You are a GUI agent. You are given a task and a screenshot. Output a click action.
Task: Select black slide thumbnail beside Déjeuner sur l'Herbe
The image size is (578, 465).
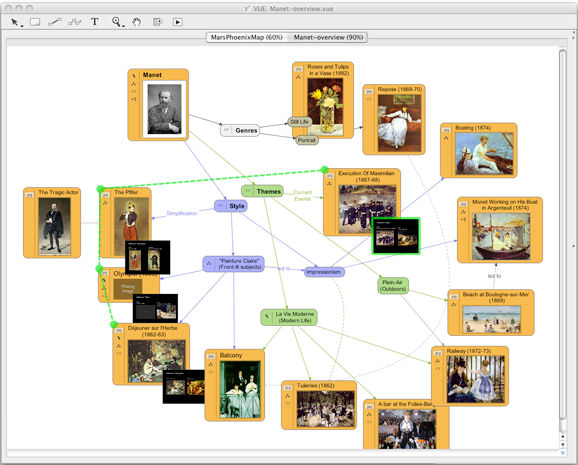184,386
